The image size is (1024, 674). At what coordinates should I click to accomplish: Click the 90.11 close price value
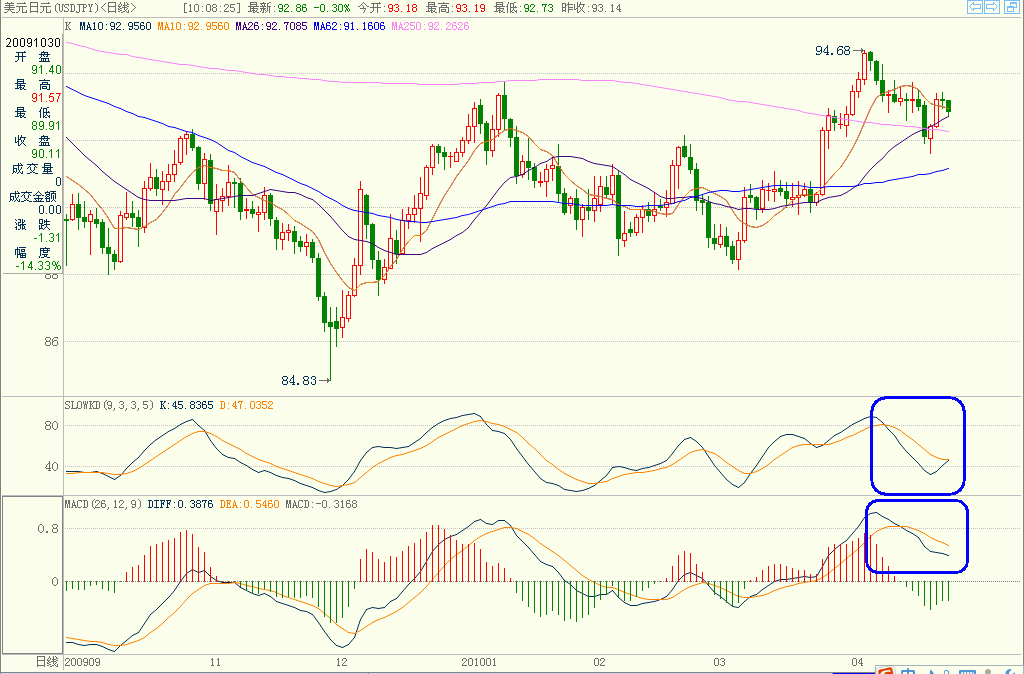pos(46,154)
